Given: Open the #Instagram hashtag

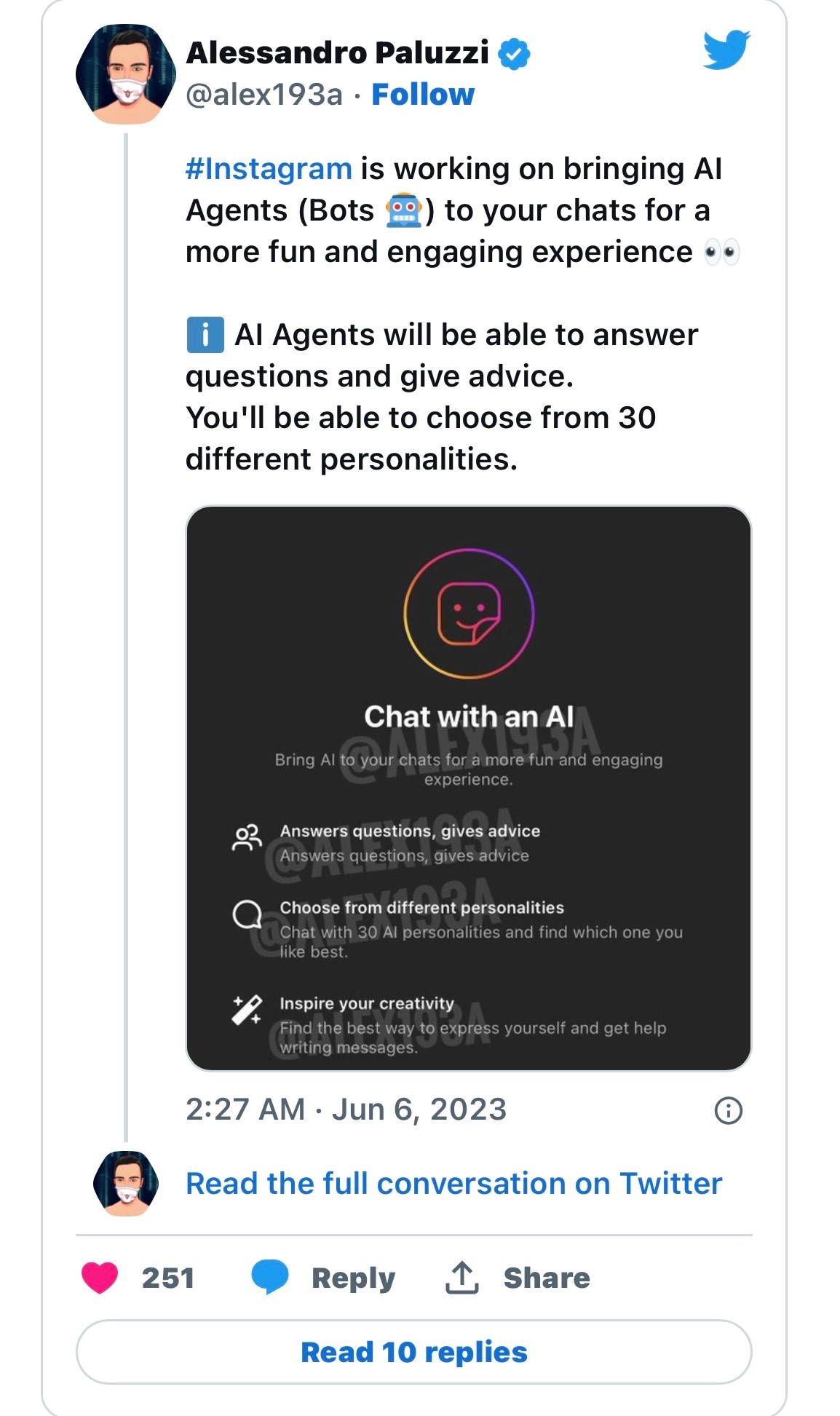Looking at the screenshot, I should (269, 169).
